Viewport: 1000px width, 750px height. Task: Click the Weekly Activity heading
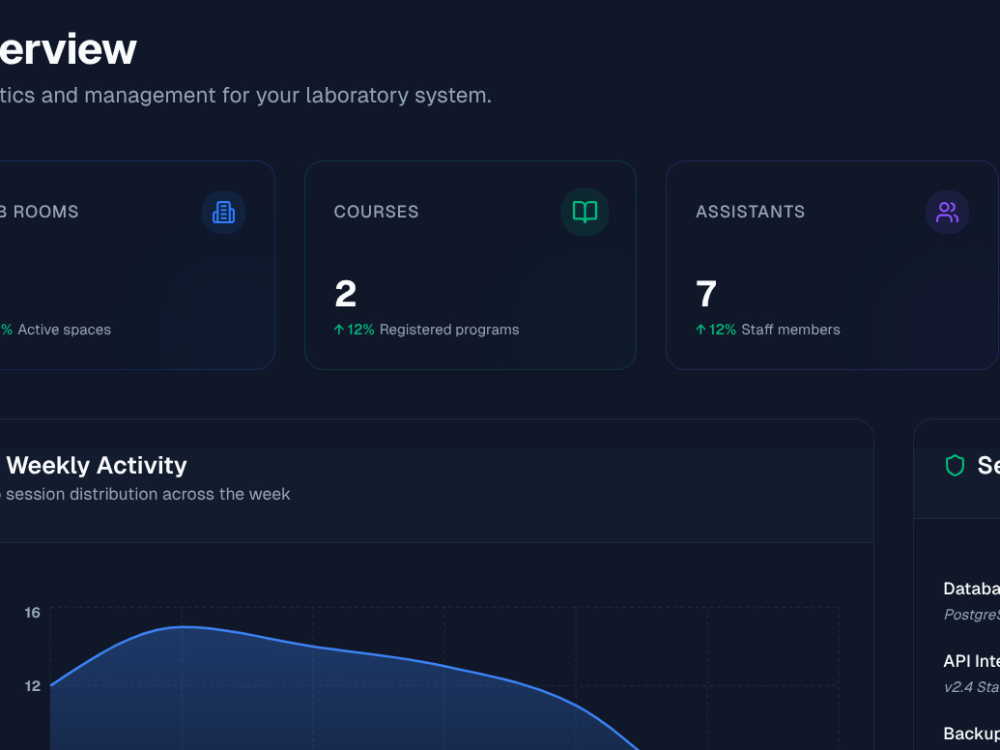pos(97,466)
